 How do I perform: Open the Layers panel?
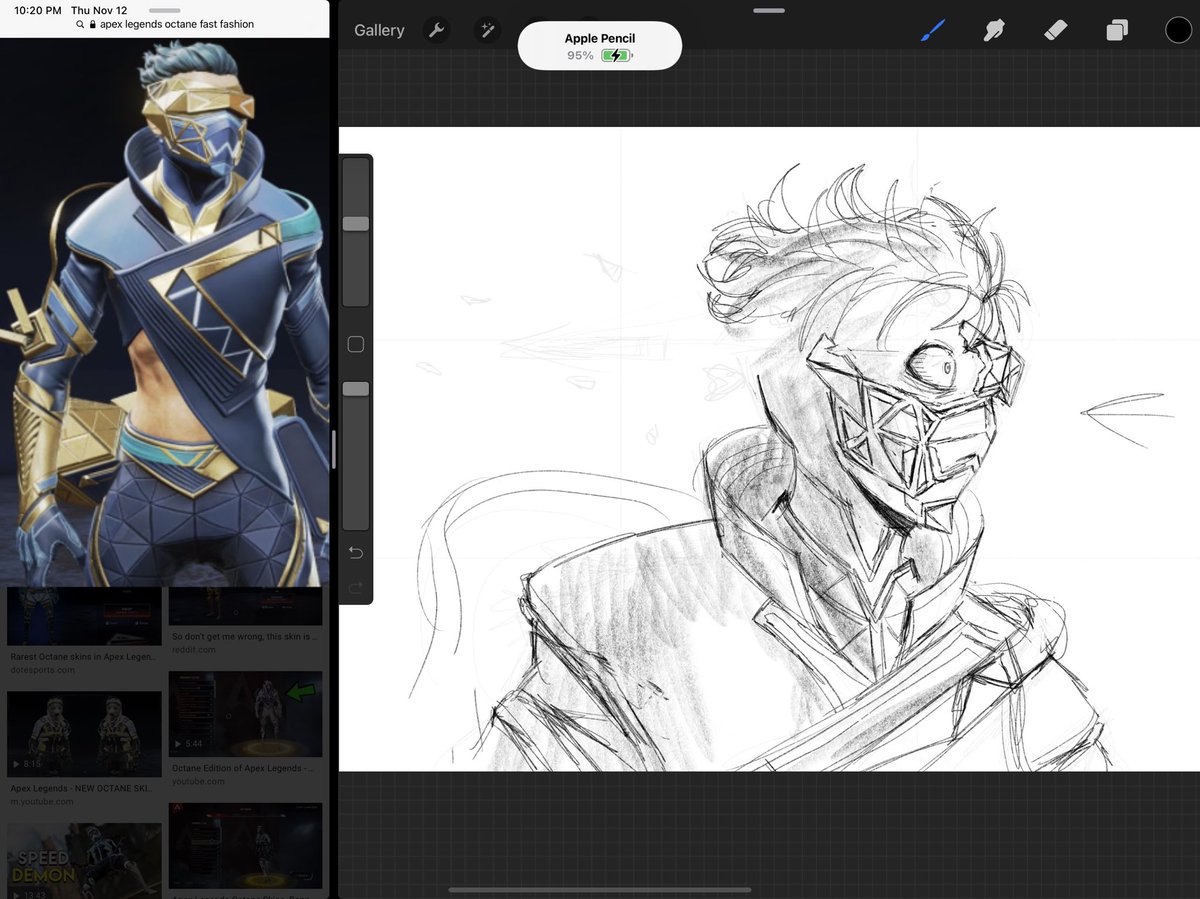1117,30
